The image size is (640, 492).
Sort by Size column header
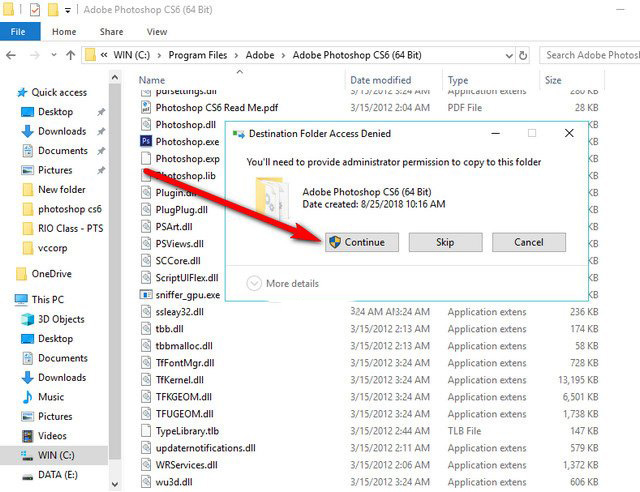click(553, 80)
